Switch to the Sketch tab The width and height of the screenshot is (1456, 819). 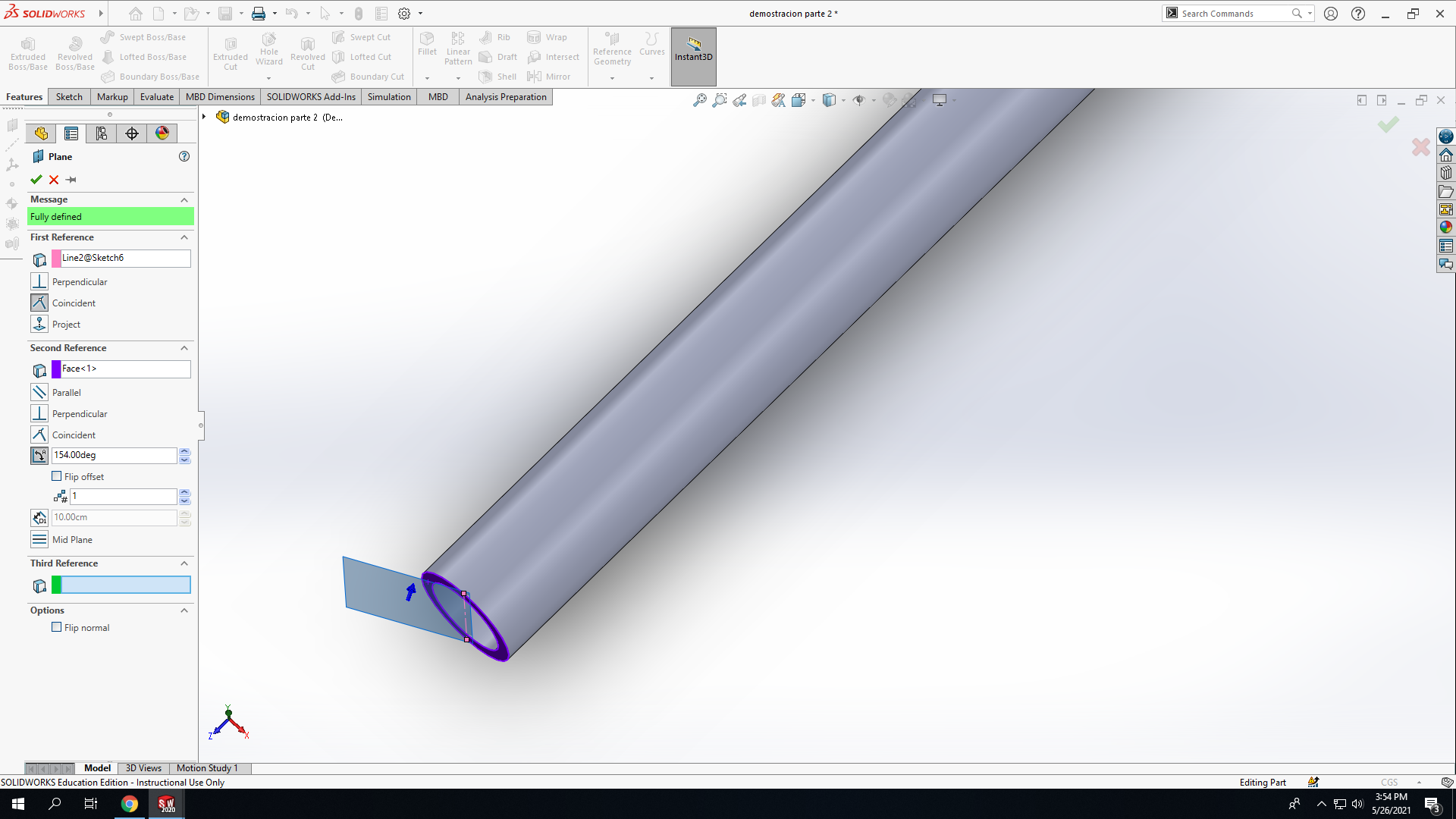[x=69, y=96]
